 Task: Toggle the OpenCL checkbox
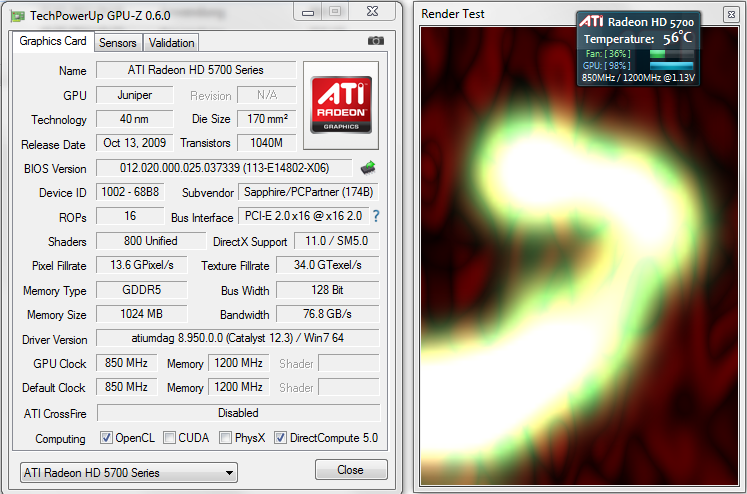[x=106, y=437]
